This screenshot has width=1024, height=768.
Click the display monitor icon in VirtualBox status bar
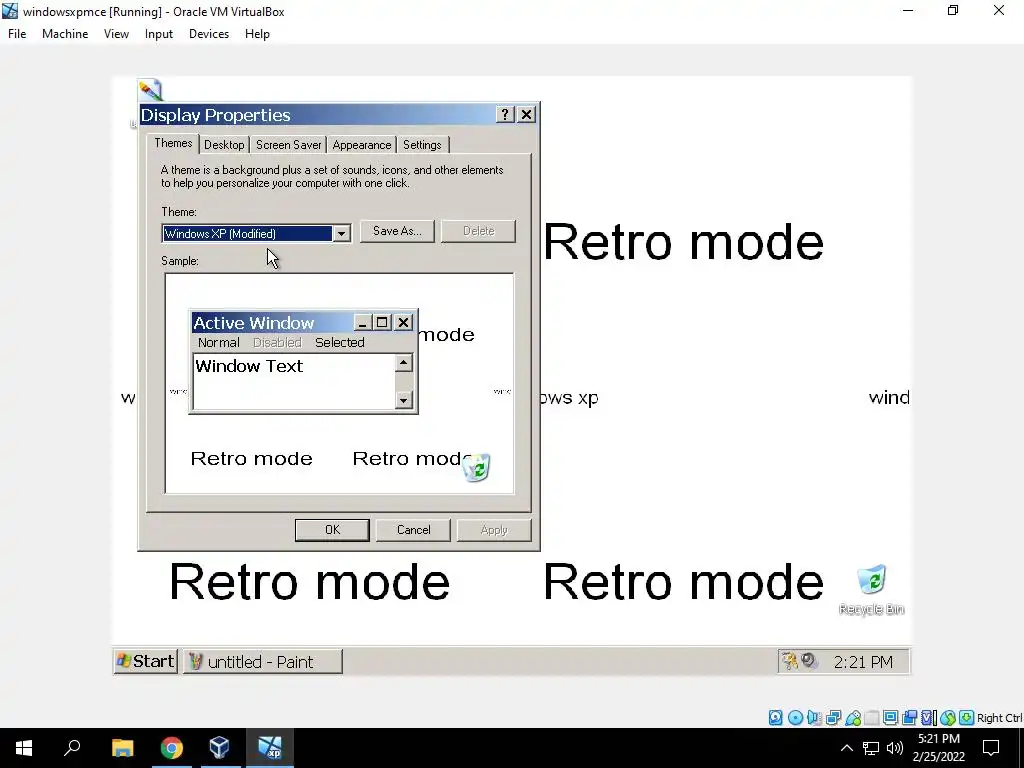890,718
